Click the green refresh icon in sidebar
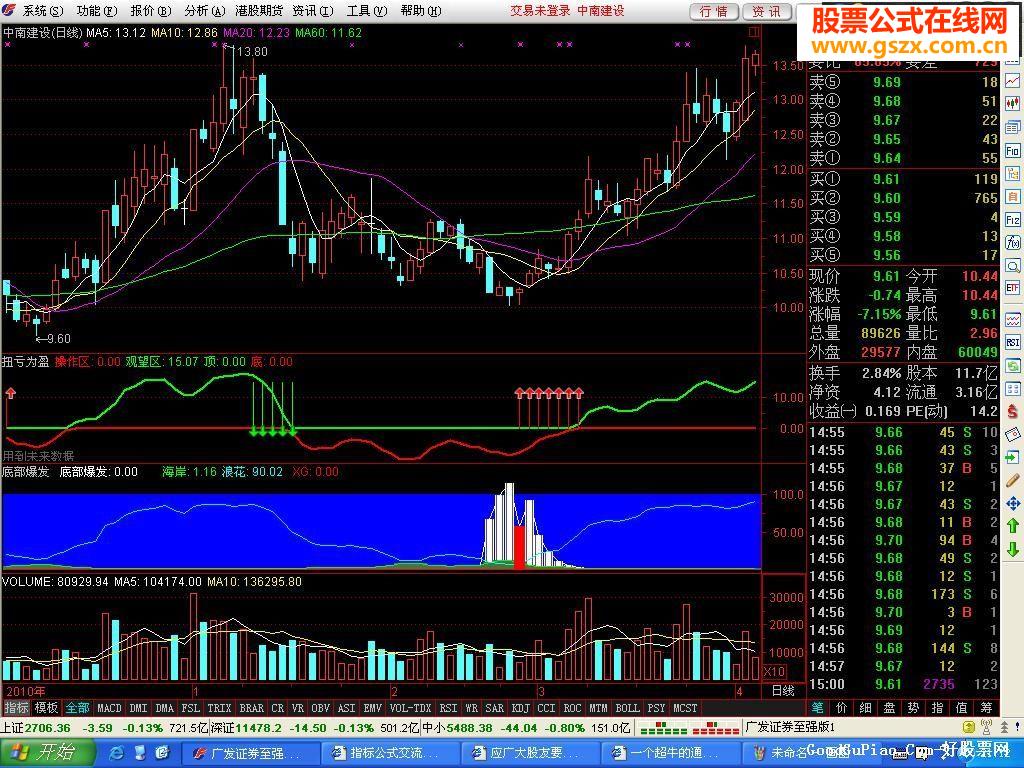The image size is (1024, 768). pyautogui.click(x=1012, y=366)
